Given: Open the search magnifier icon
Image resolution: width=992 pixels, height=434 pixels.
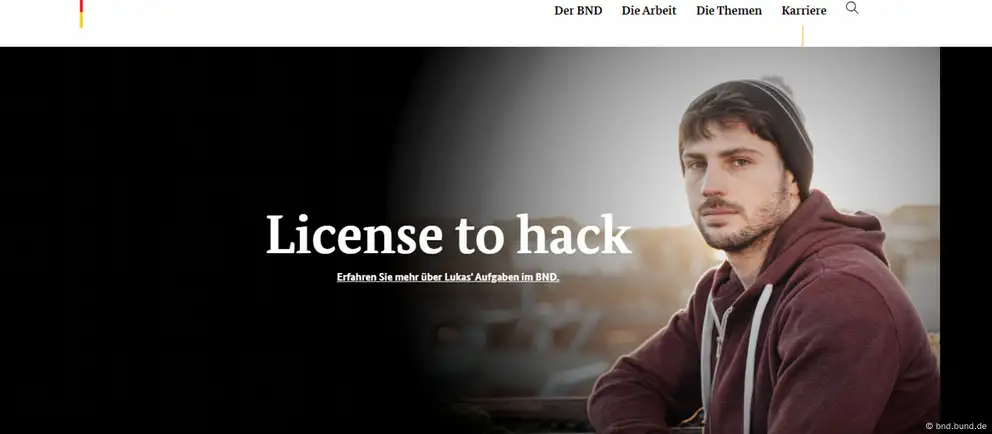Looking at the screenshot, I should (x=852, y=8).
